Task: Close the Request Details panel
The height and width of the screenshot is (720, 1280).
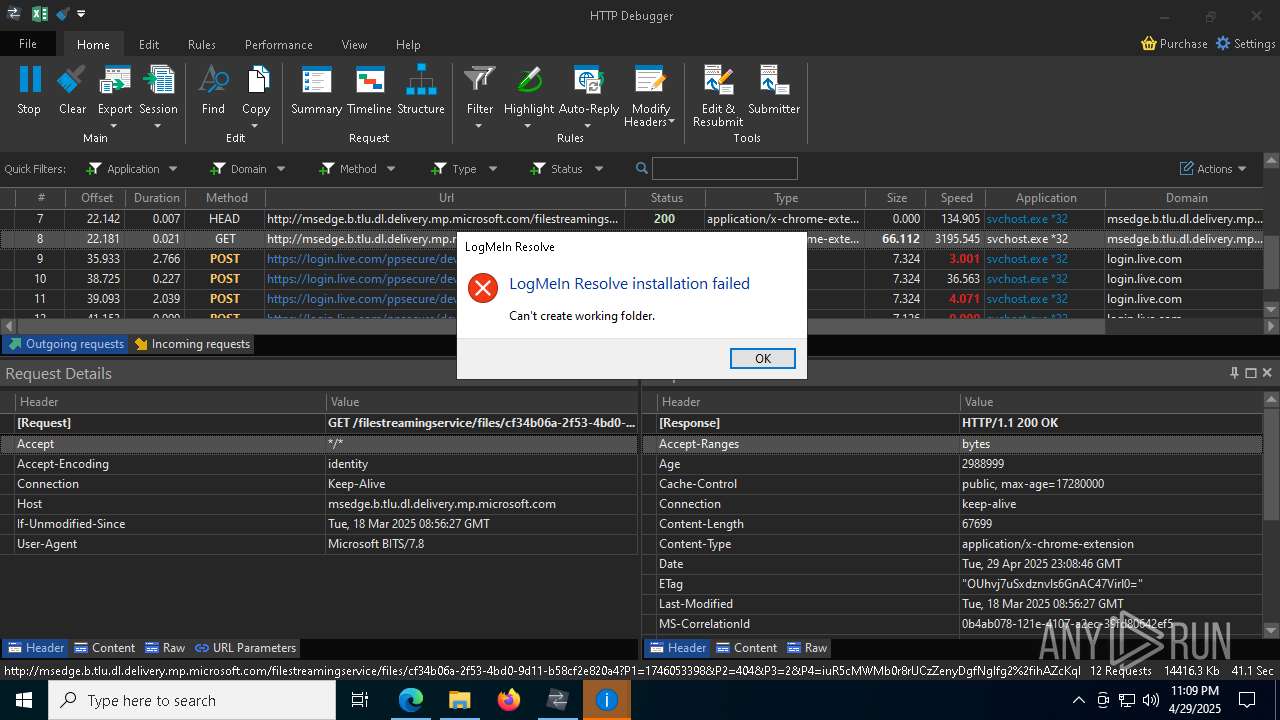Action: (1267, 373)
